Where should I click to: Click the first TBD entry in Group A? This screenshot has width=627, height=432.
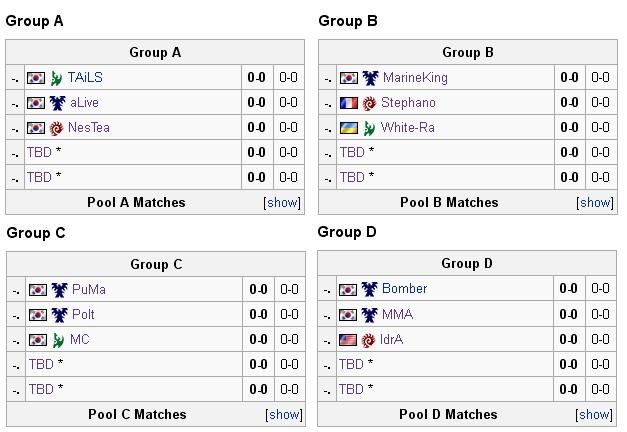point(39,153)
